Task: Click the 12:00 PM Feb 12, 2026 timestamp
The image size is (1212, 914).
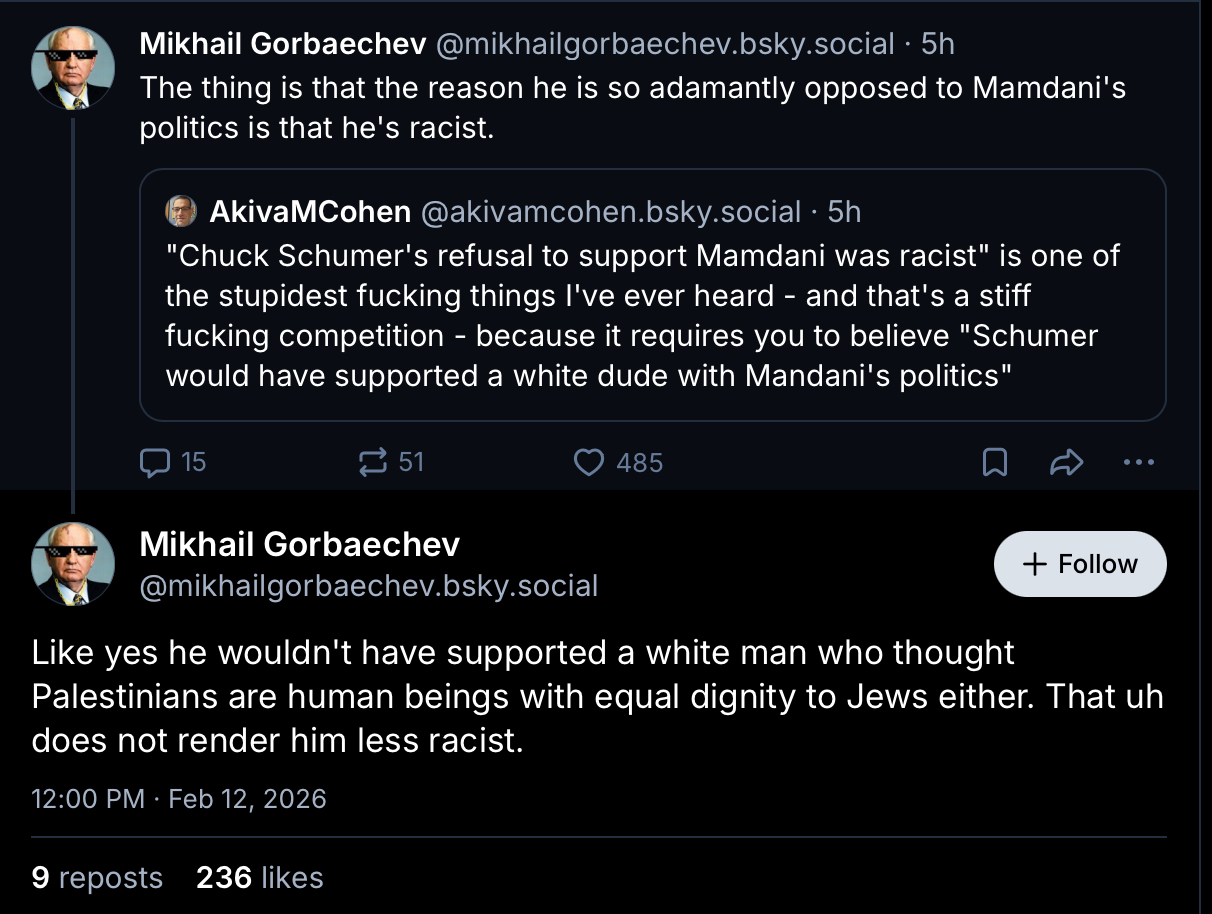Action: pyautogui.click(x=179, y=799)
